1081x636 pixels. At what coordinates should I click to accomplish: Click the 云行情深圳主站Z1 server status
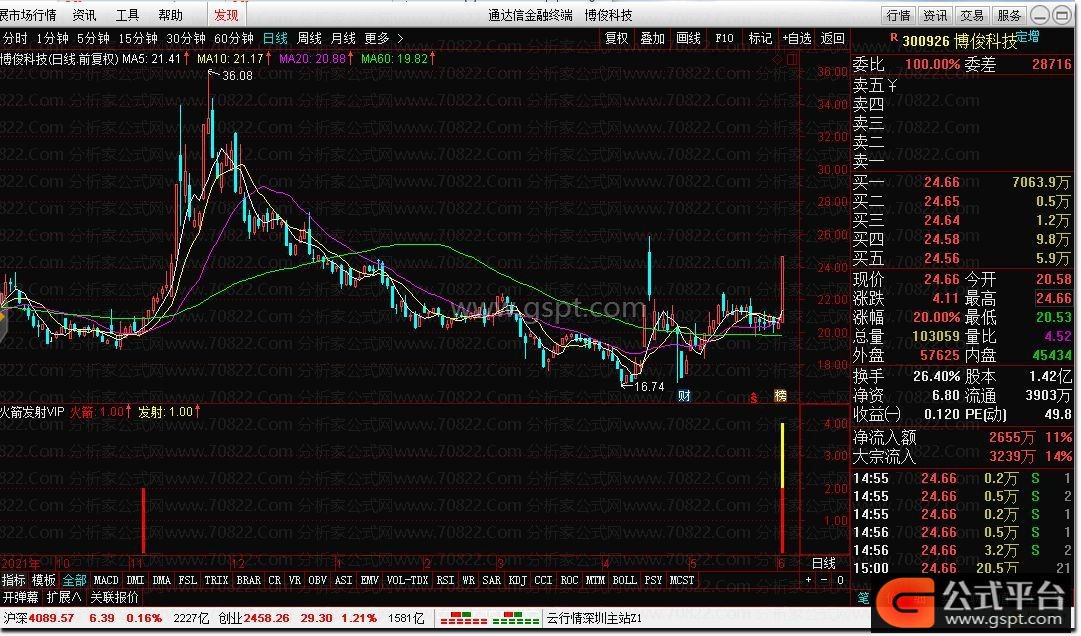(594, 618)
